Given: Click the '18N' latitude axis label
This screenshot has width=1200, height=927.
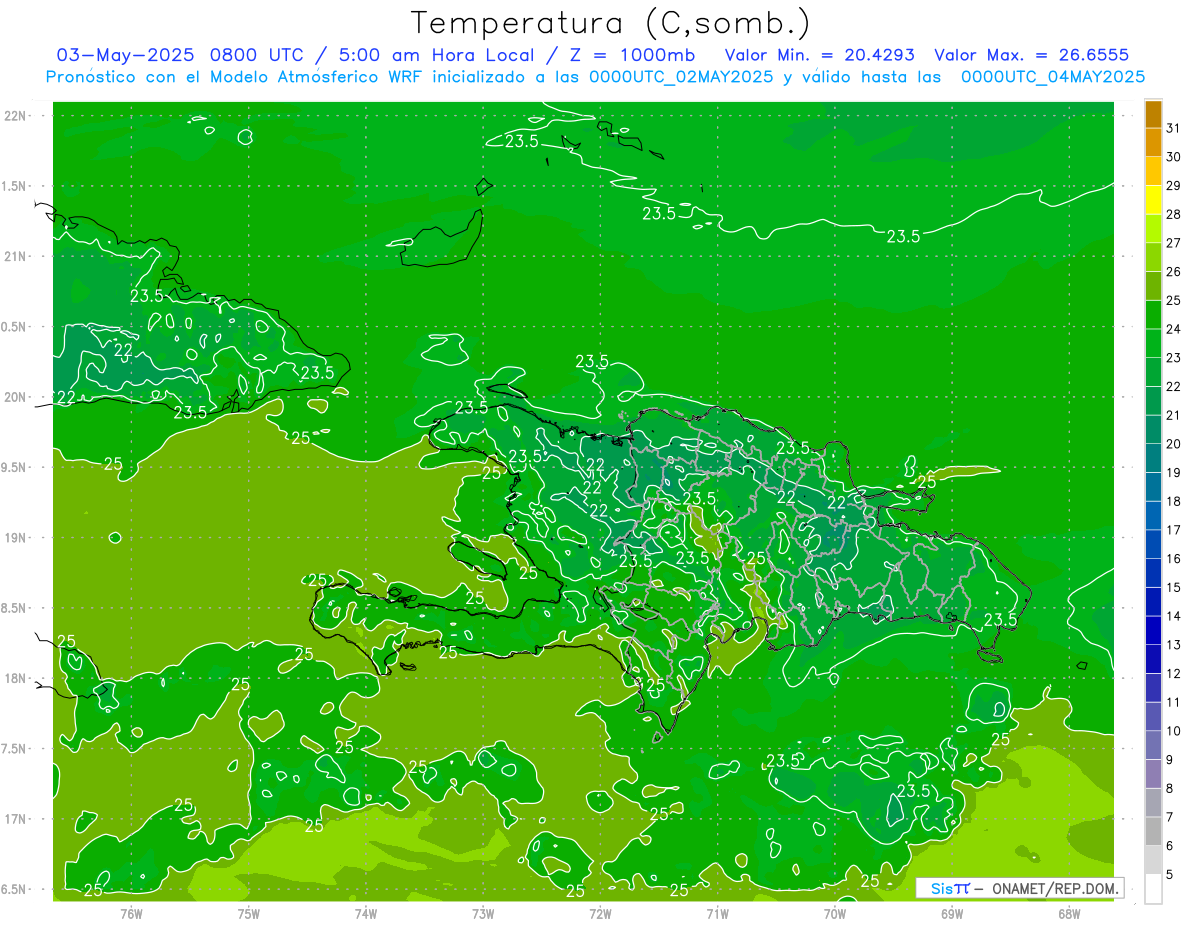Looking at the screenshot, I should [15, 678].
